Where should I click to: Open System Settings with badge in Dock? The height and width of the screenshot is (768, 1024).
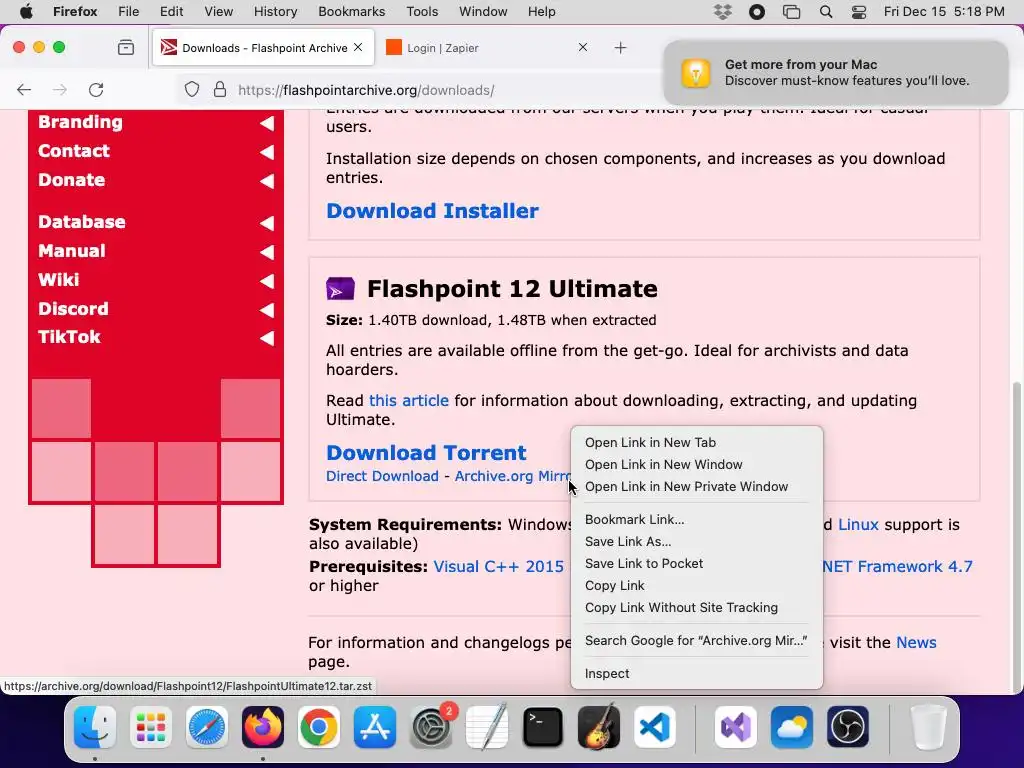tap(431, 726)
